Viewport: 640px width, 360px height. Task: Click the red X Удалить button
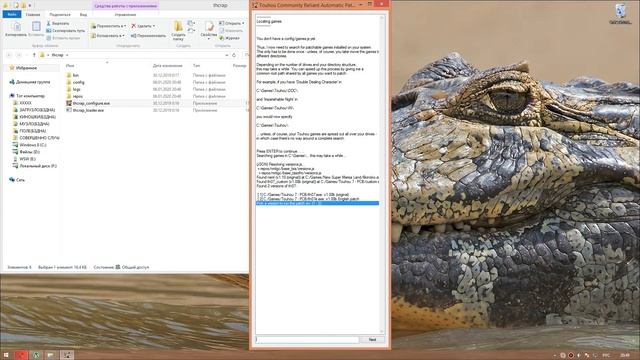(143, 26)
